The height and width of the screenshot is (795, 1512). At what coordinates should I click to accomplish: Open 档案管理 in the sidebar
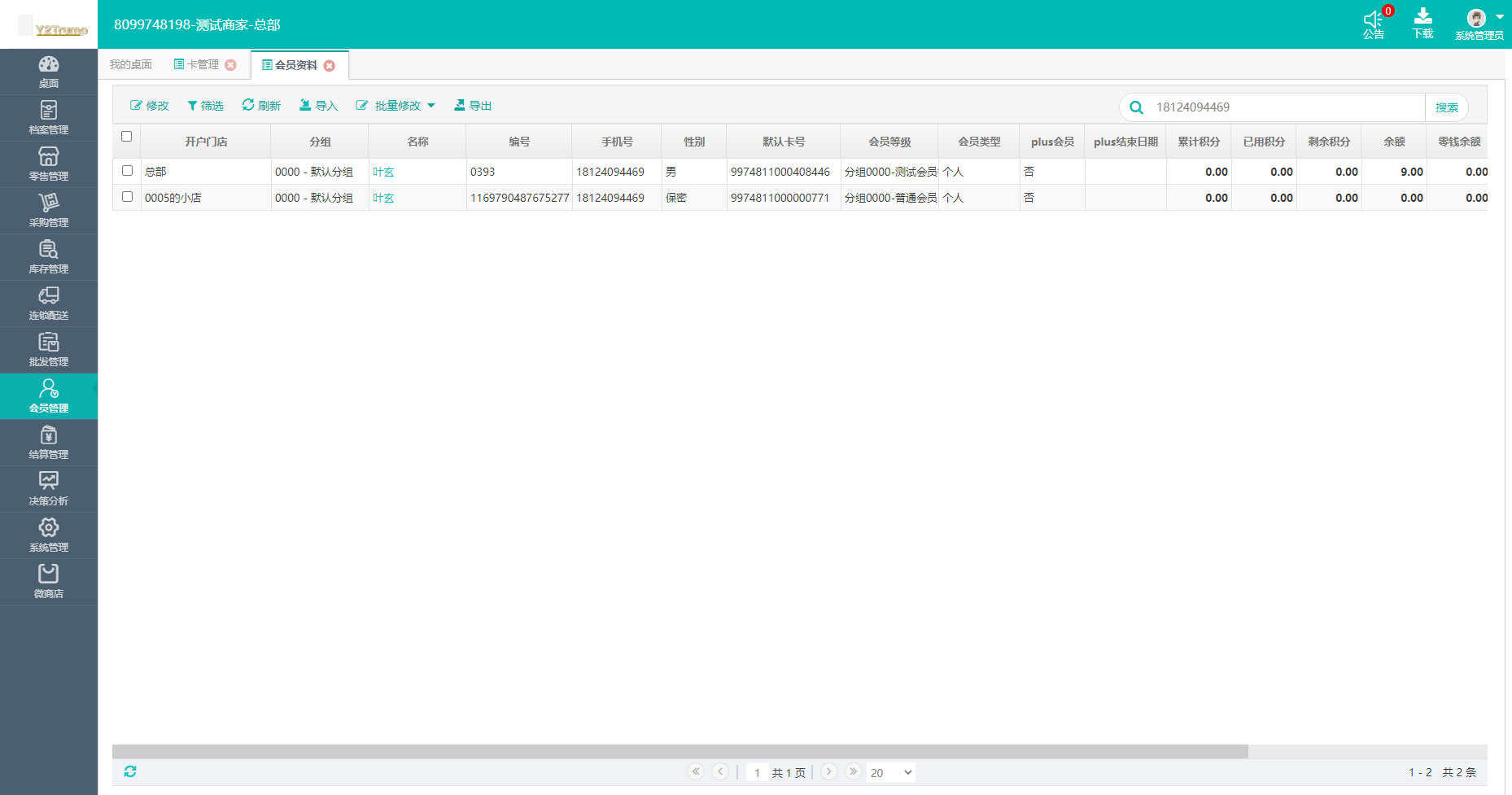click(x=49, y=118)
